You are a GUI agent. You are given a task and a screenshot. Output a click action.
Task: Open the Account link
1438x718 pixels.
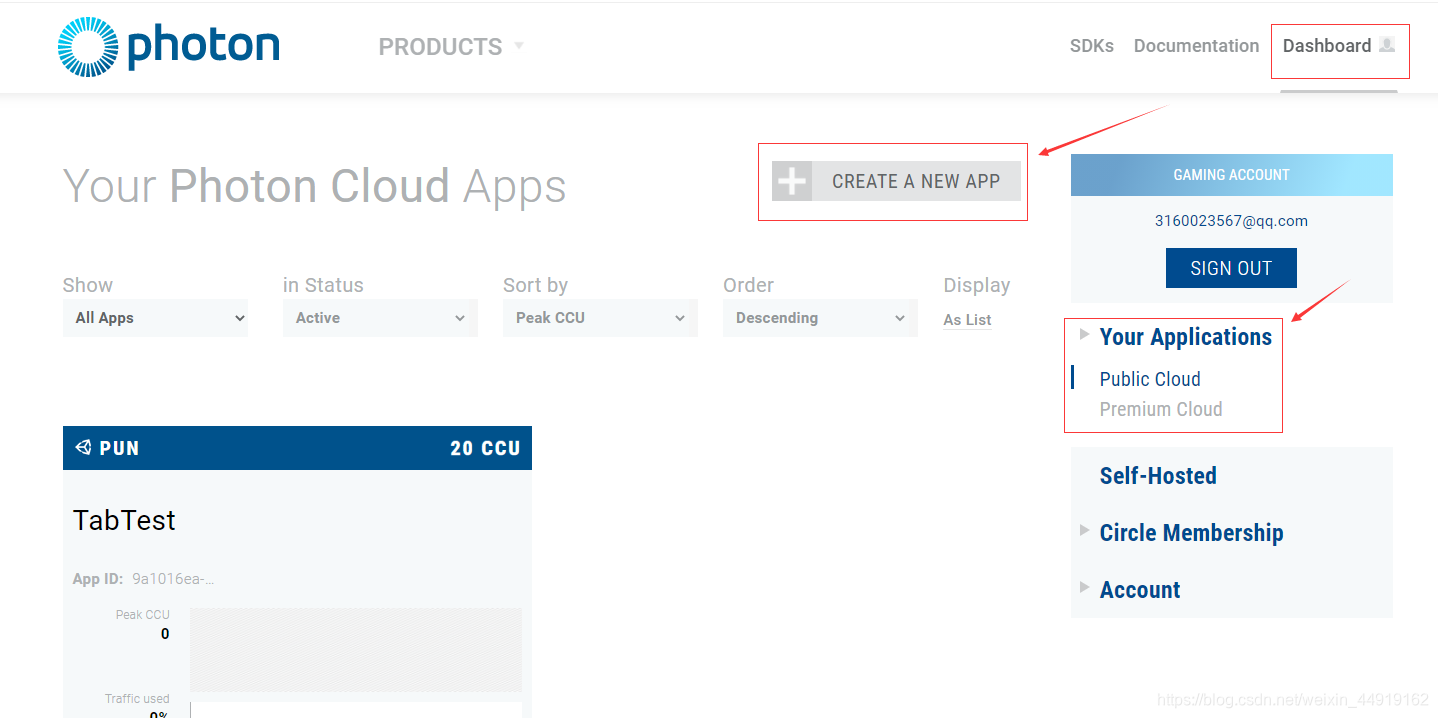coord(1140,590)
